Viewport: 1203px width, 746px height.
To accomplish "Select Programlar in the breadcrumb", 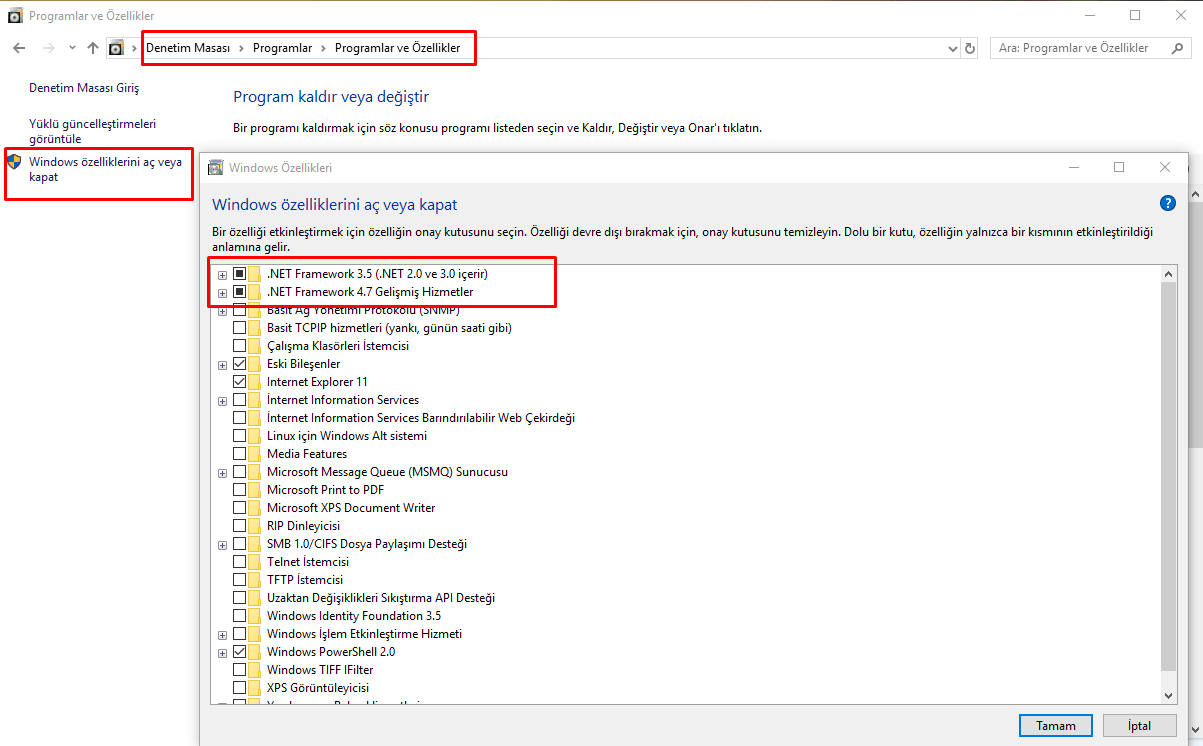I will point(282,48).
